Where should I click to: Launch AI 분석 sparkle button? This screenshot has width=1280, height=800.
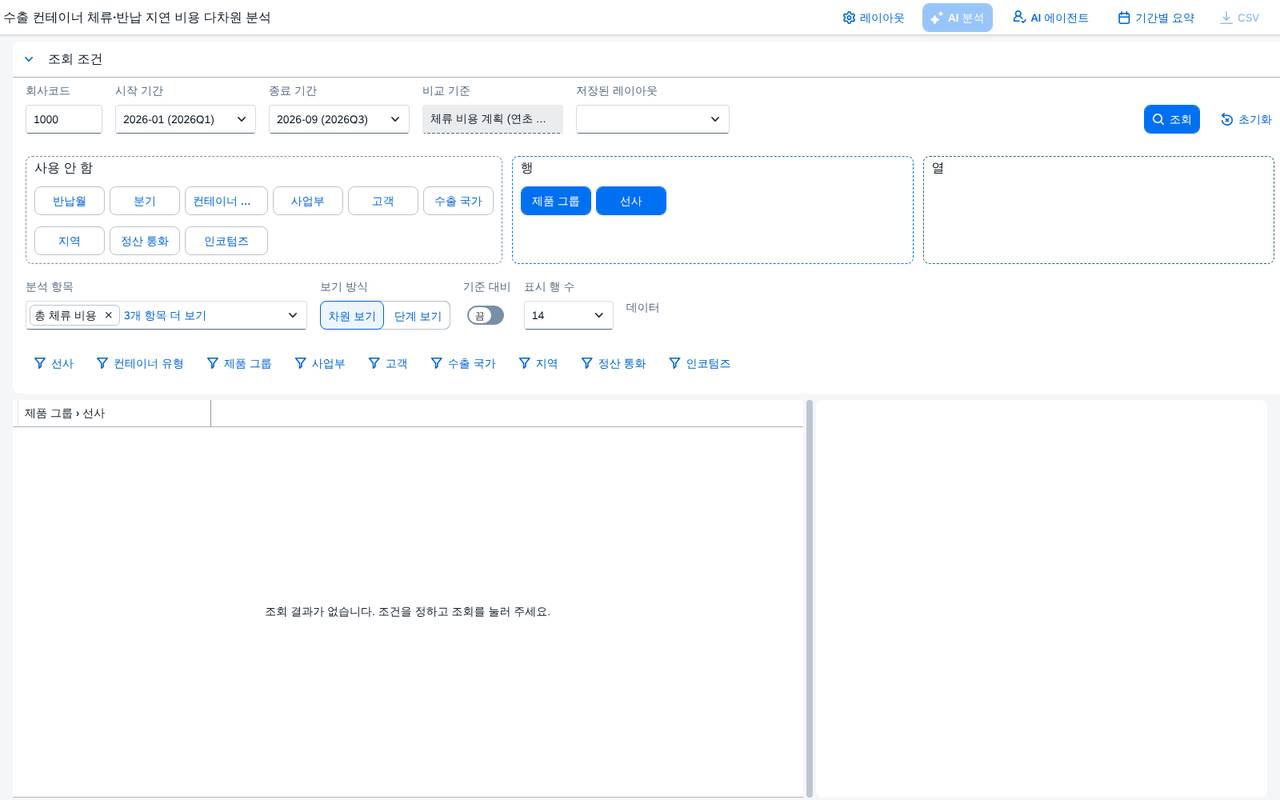point(957,18)
